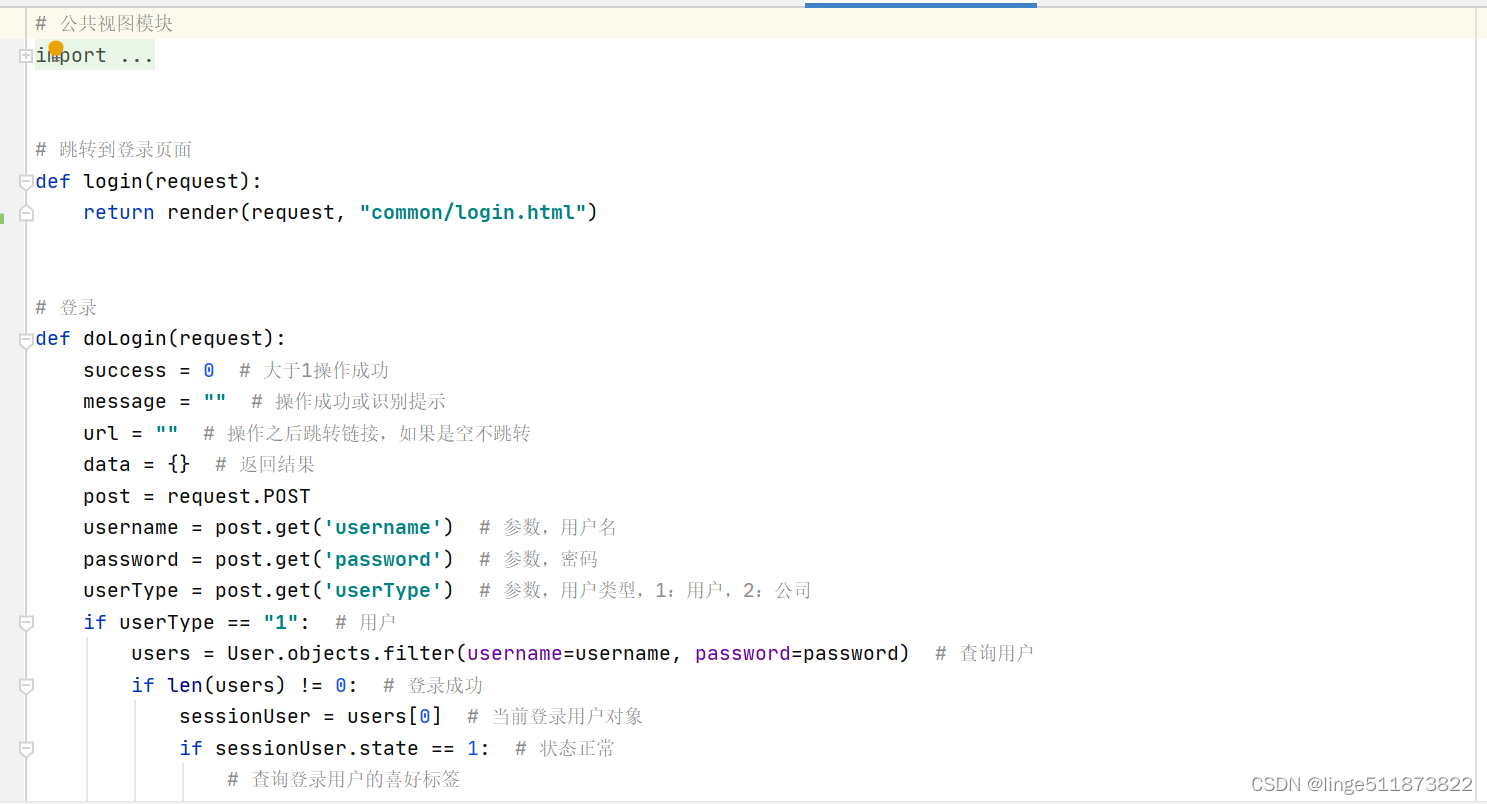Click fold end marker beside return render line
The image size is (1487, 804).
pos(26,213)
